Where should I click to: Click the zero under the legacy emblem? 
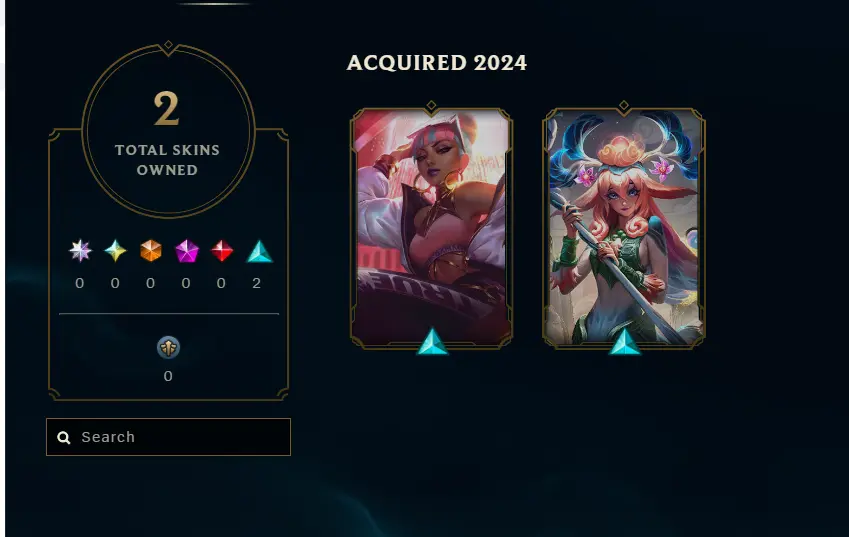(168, 376)
